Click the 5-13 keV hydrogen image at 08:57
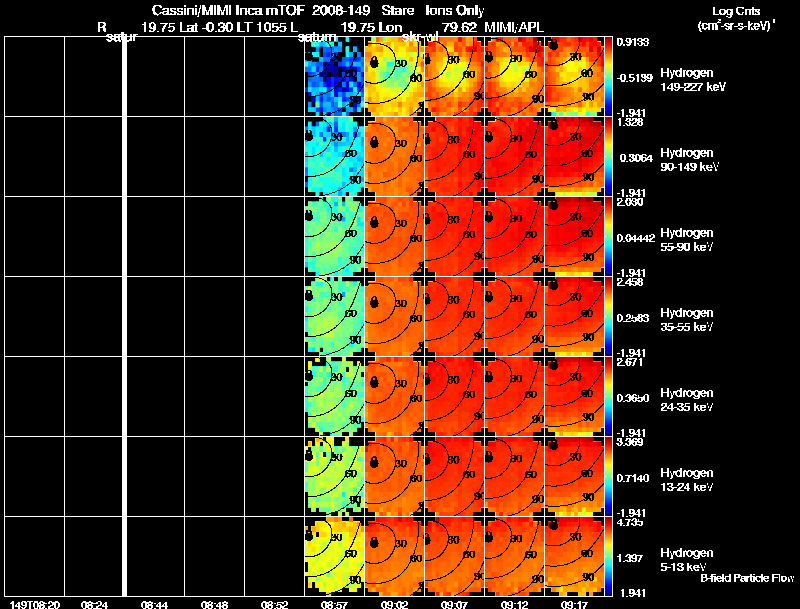Screen dimensions: 800x609 [x=334, y=556]
